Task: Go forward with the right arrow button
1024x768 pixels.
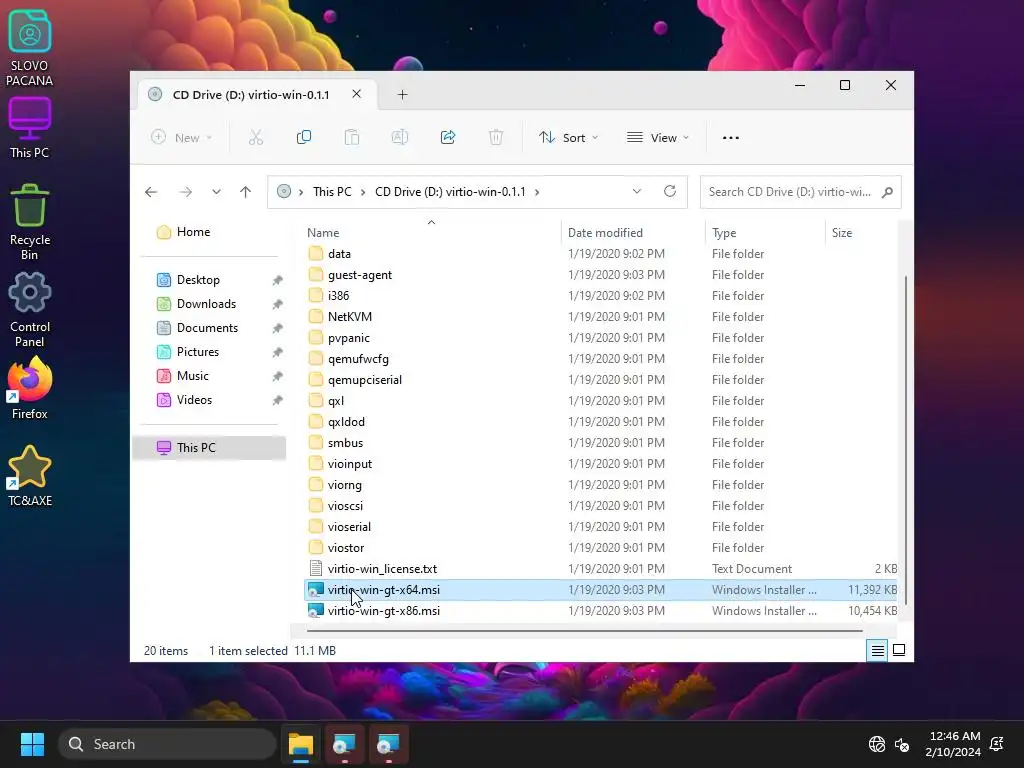Action: 185,192
